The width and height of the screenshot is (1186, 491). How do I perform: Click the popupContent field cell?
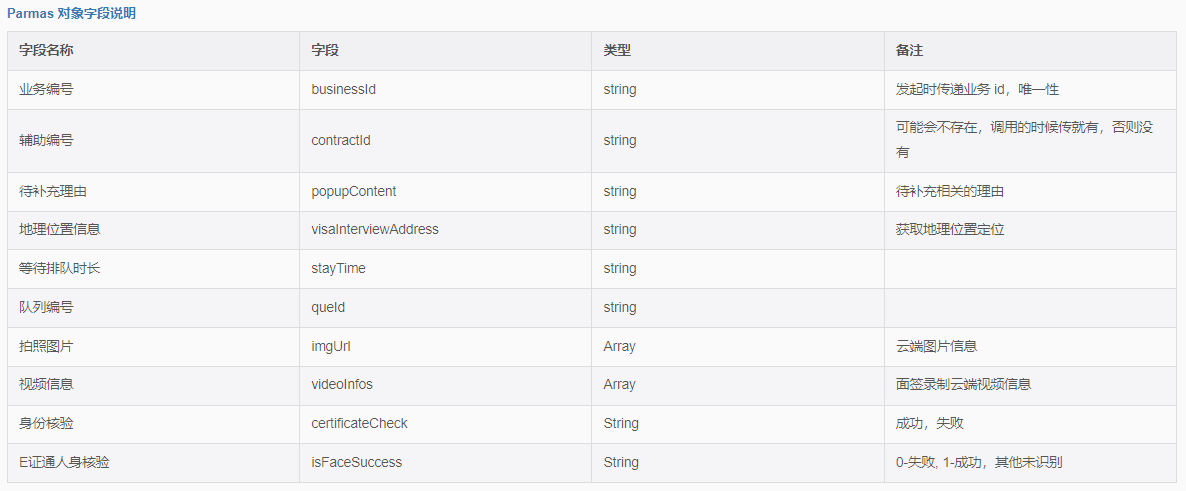446,191
